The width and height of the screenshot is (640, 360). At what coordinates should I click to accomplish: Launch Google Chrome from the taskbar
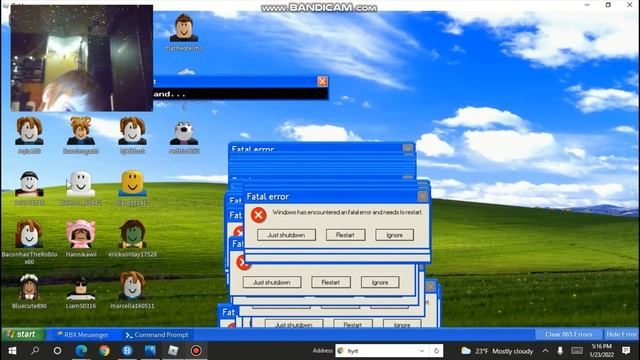[104, 351]
